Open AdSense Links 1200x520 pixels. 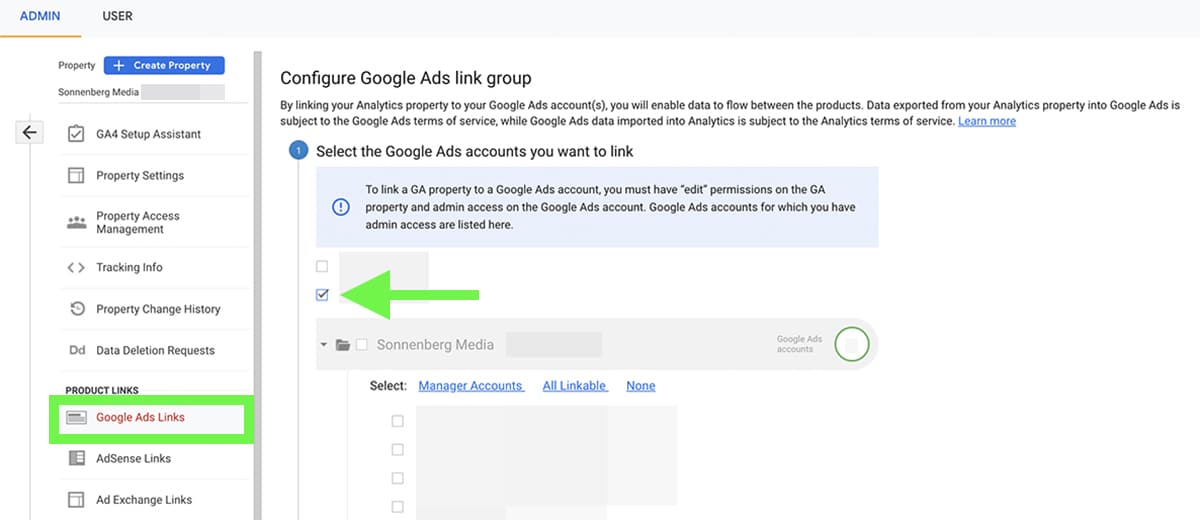133,458
